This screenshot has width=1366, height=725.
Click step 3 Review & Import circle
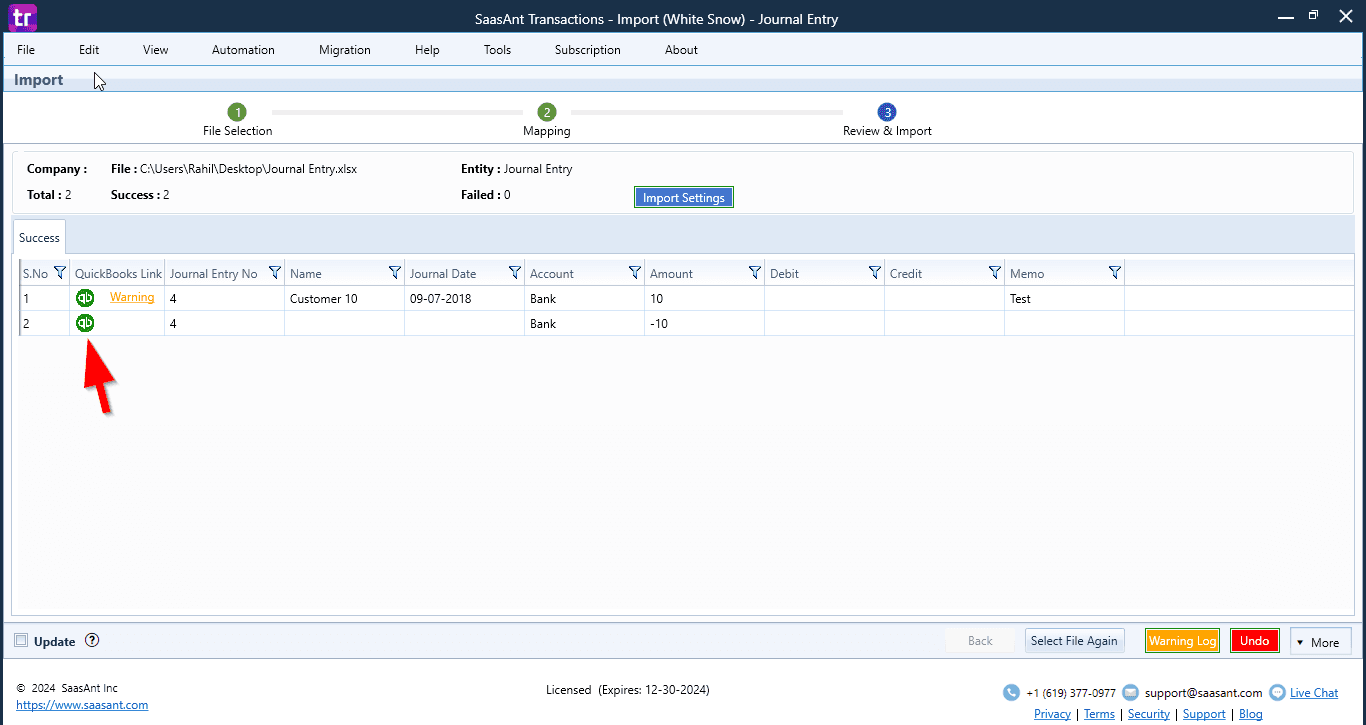click(x=887, y=112)
